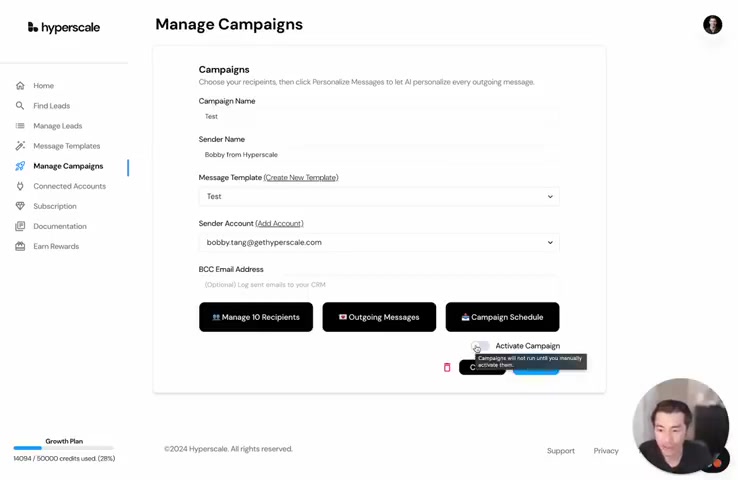Image resolution: width=738 pixels, height=480 pixels.
Task: Click the Growth Plan credits progress bar
Action: pos(64,448)
